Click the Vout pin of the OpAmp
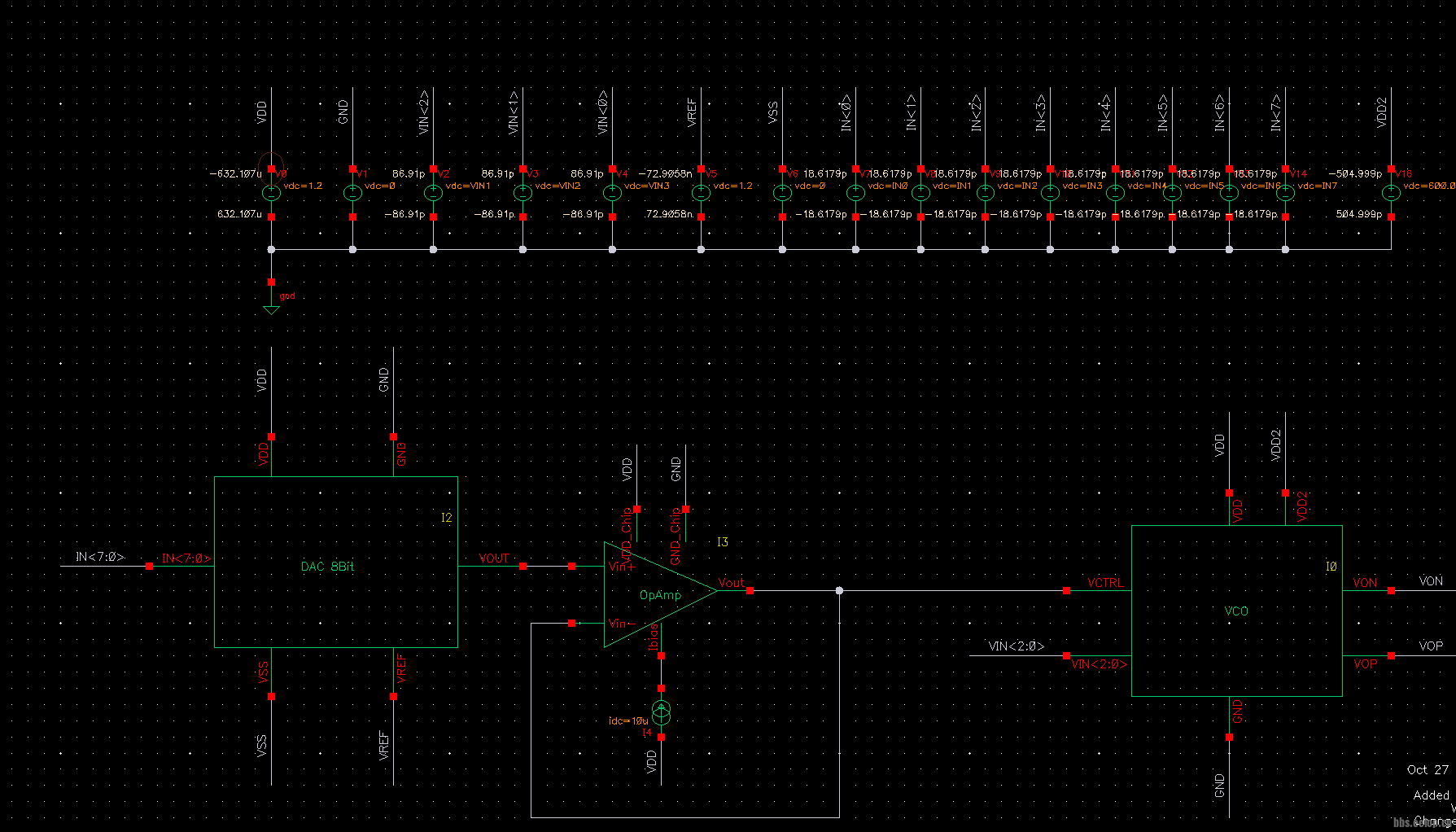 pos(731,583)
